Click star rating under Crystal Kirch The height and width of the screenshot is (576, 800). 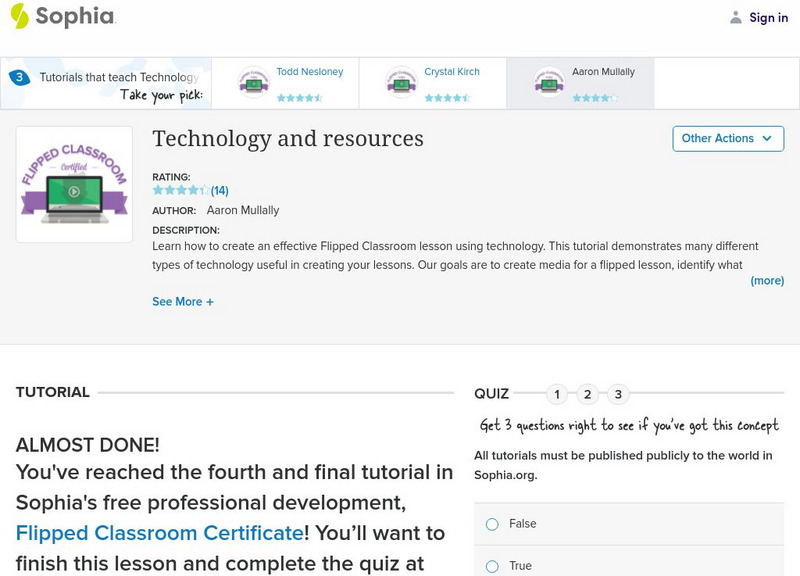pos(447,97)
